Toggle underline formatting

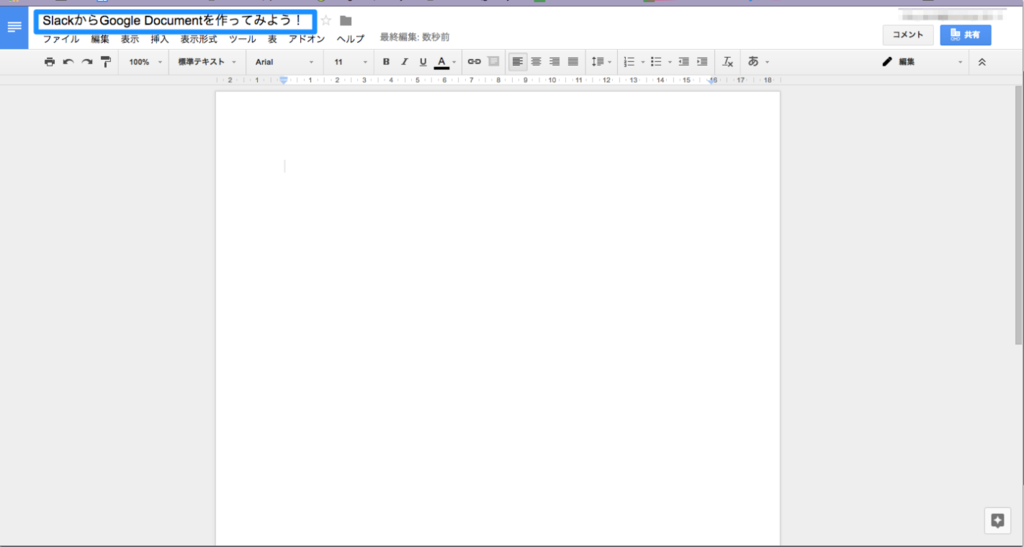[423, 62]
